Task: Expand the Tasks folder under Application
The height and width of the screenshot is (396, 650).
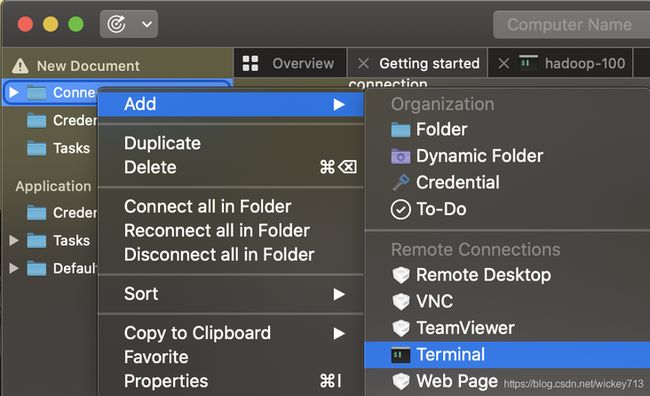Action: coord(14,241)
